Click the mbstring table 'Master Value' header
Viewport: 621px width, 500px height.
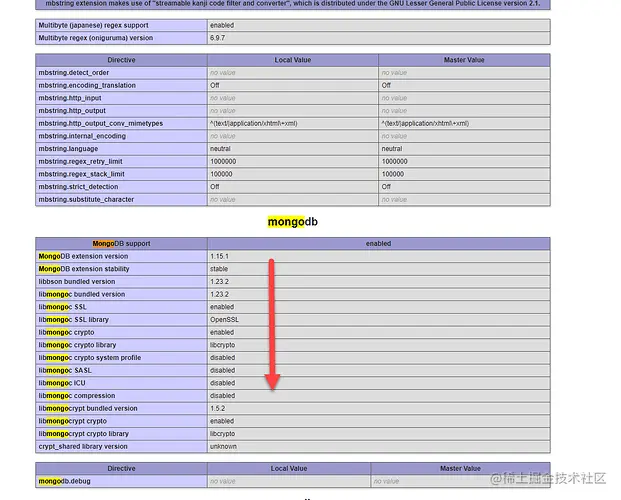tap(464, 60)
